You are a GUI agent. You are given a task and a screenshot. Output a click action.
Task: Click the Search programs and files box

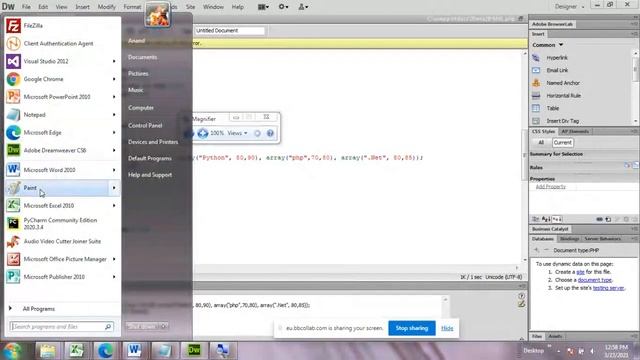tap(61, 327)
